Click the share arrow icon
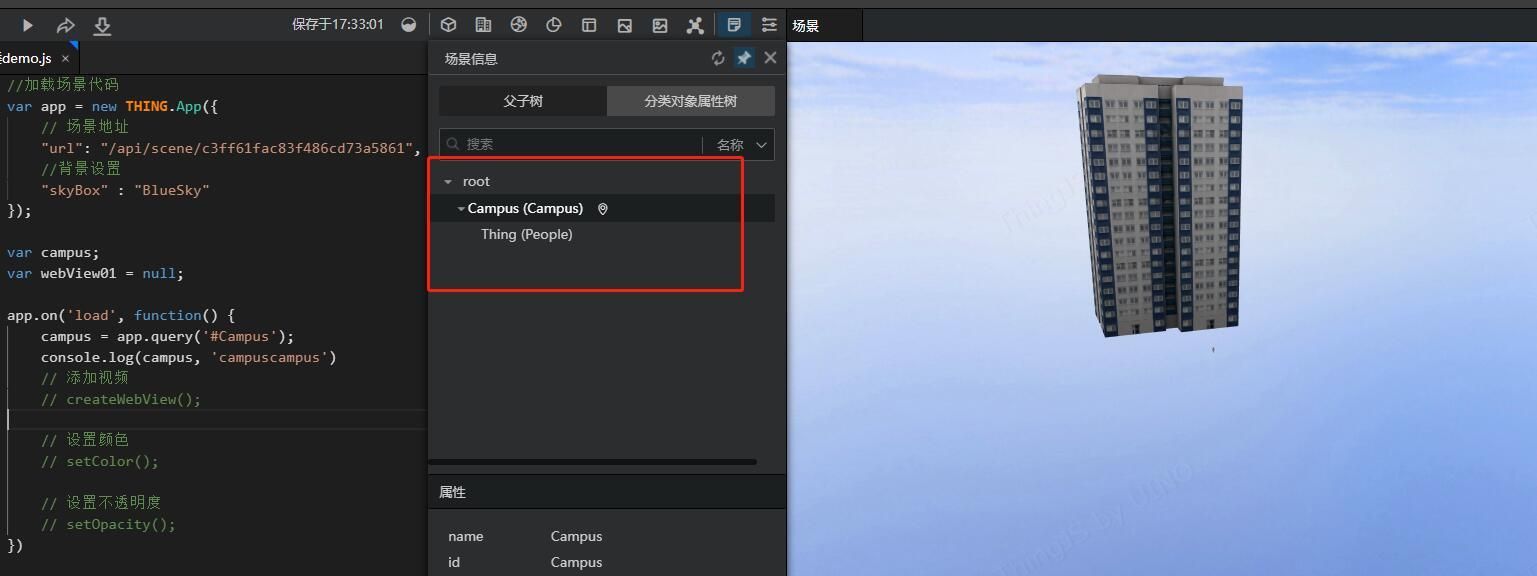The image size is (1537, 576). click(x=65, y=25)
